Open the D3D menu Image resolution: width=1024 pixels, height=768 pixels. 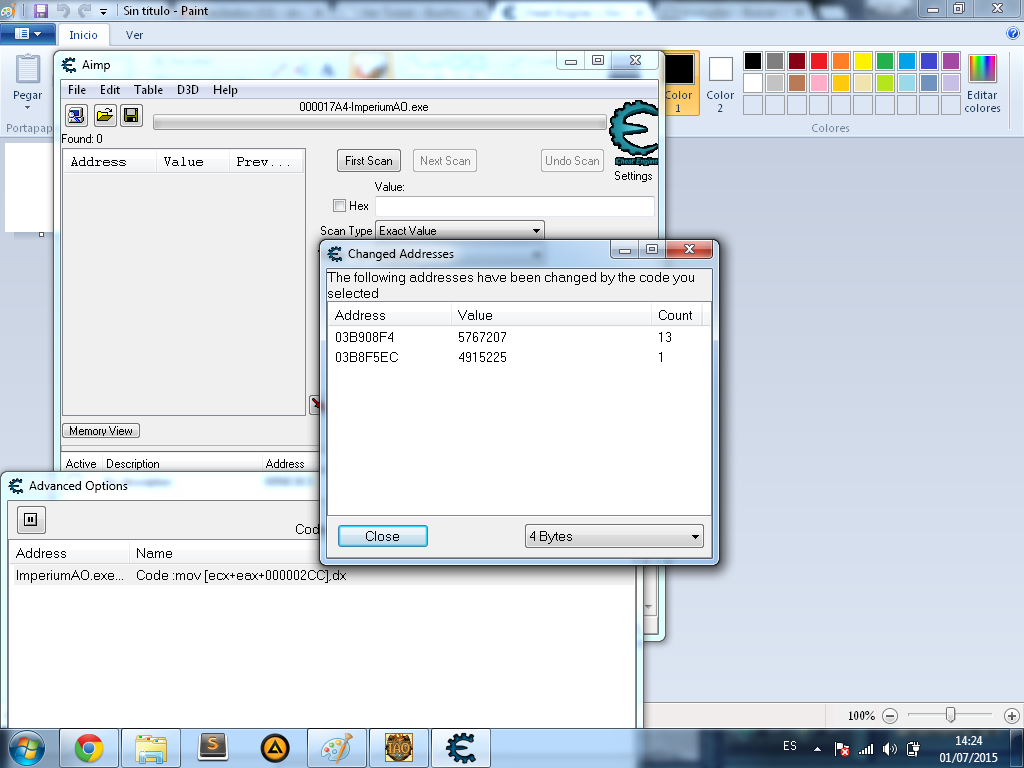click(x=188, y=90)
